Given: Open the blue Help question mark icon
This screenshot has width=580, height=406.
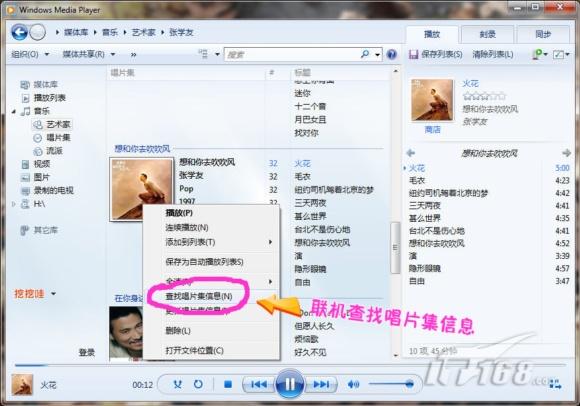Looking at the screenshot, I should (x=391, y=54).
